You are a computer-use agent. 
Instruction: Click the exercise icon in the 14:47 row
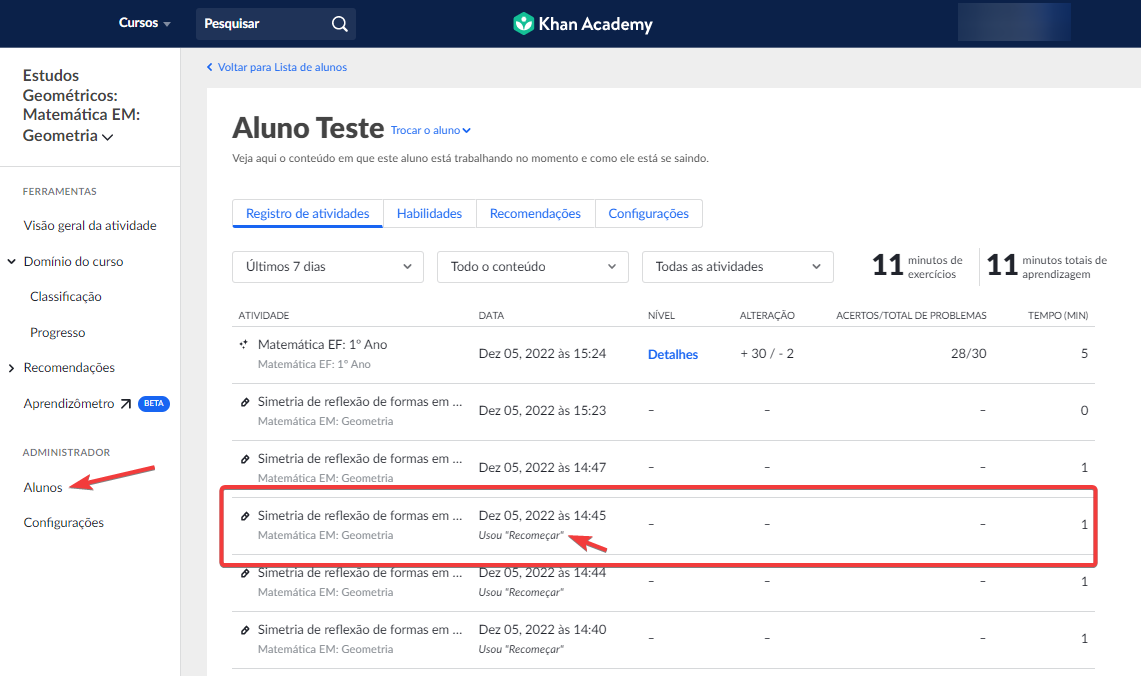(245, 459)
